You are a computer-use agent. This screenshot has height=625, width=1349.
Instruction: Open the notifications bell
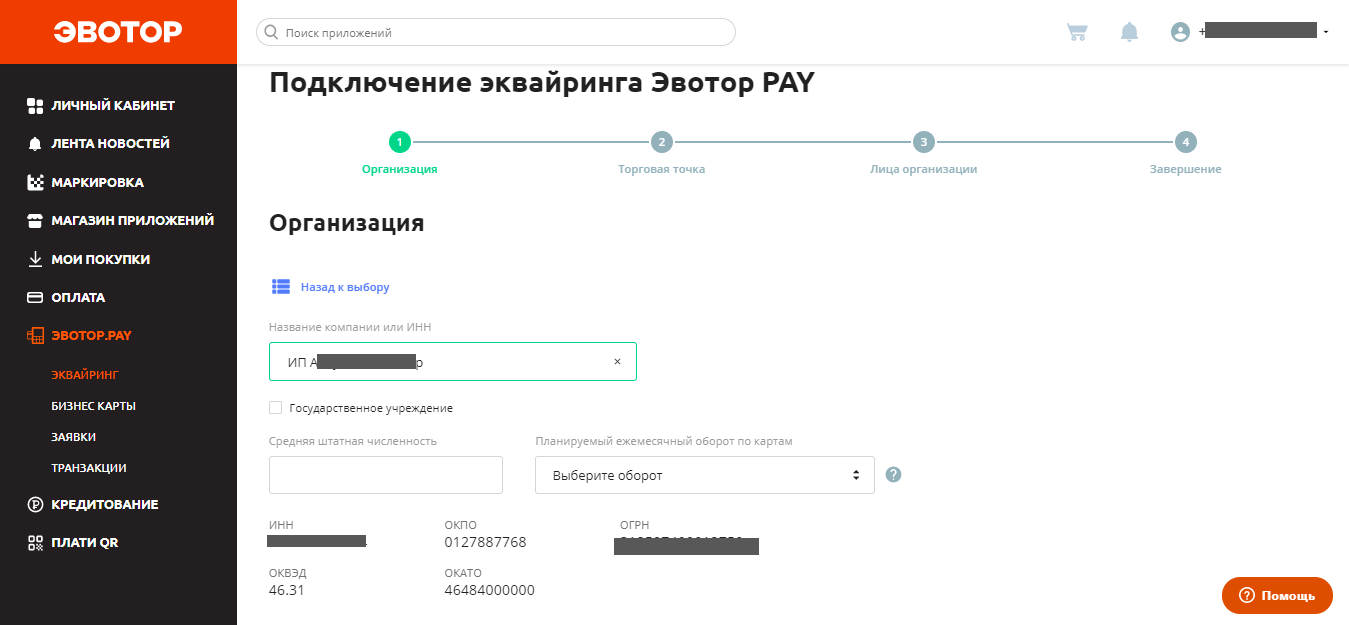pyautogui.click(x=1129, y=32)
